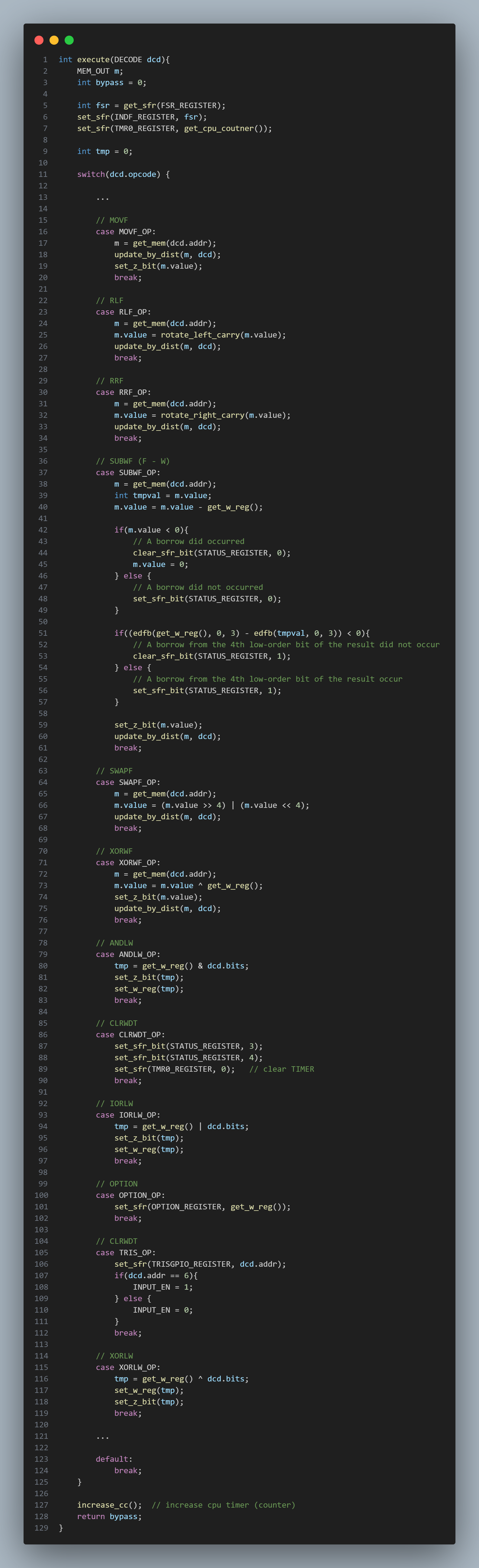Click "set_sfr(TRISGPIO_REGISTER, dcd.addr);"
Image resolution: width=479 pixels, height=1568 pixels.
click(x=200, y=1264)
